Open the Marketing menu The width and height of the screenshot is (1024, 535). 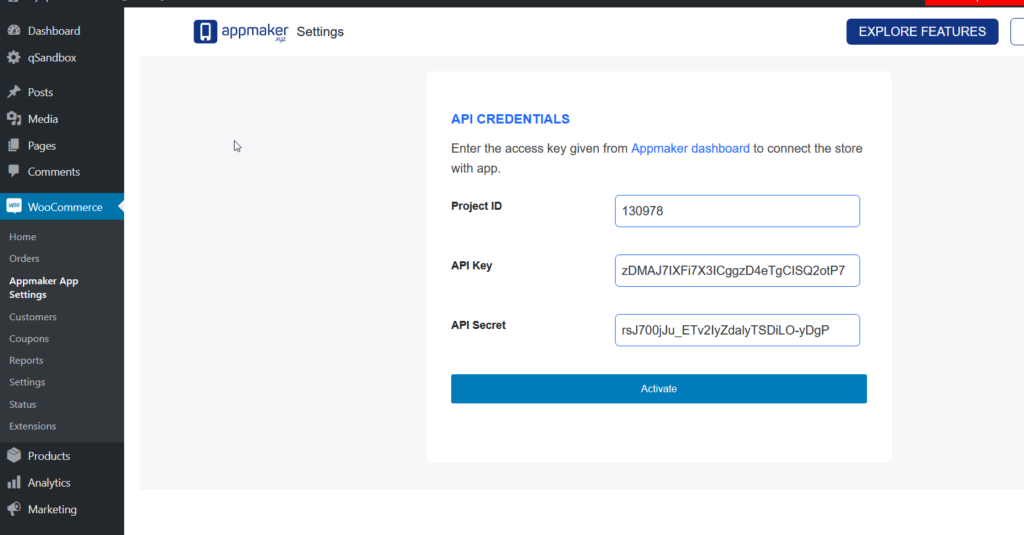tap(52, 510)
